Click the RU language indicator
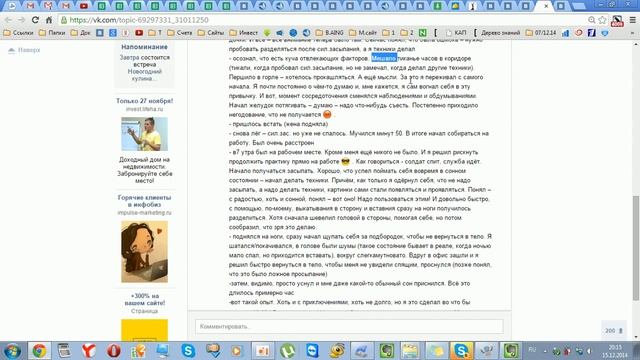Screen dimensions: 640x360 click(x=532, y=350)
